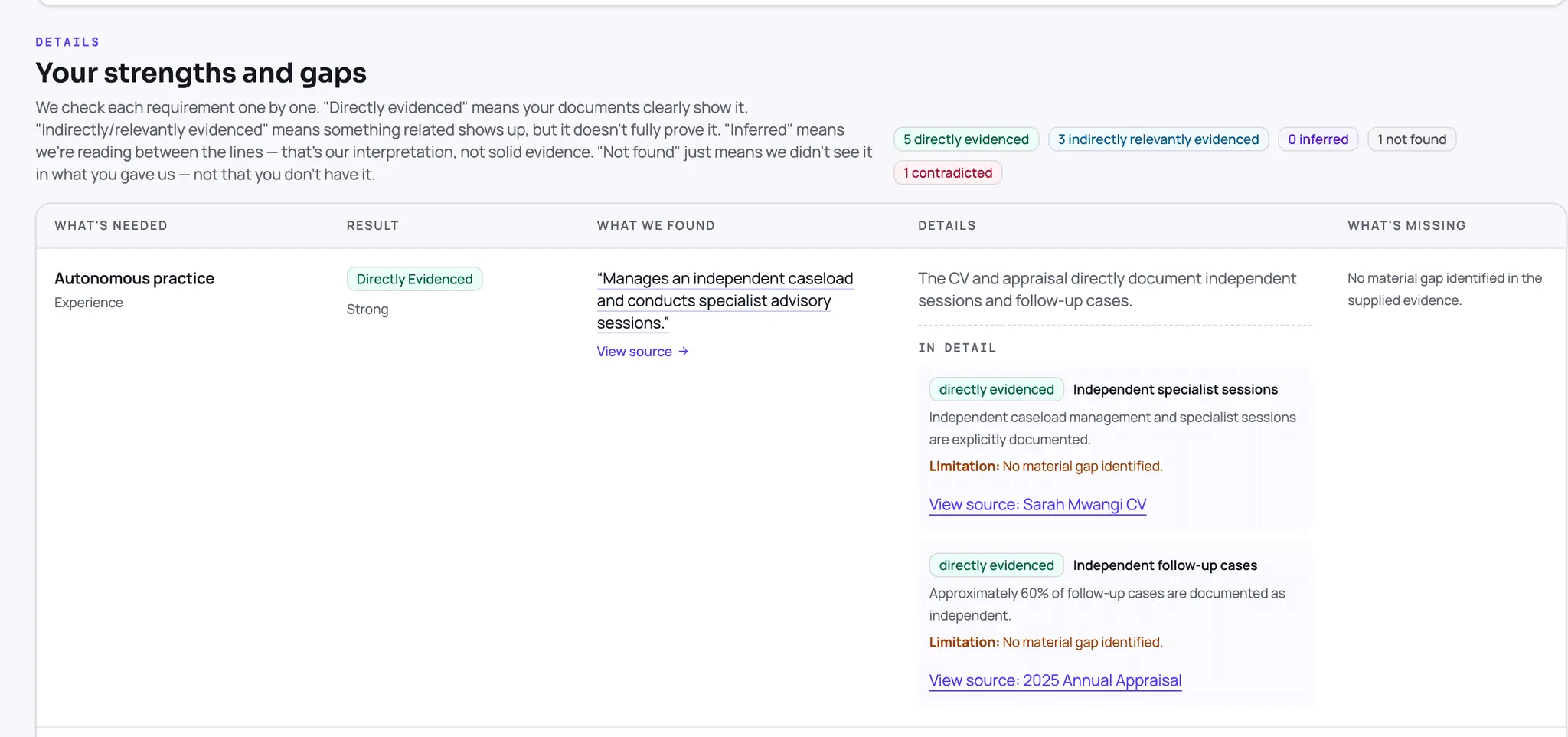Select the 1 contradicted chip
Image resolution: width=1568 pixels, height=737 pixels.
point(948,173)
